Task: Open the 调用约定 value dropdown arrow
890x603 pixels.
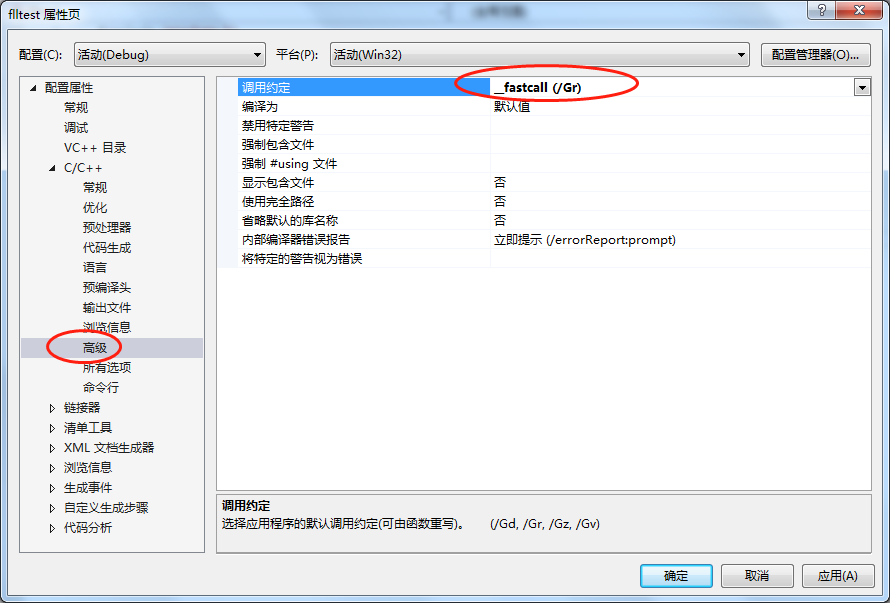Action: (x=862, y=87)
